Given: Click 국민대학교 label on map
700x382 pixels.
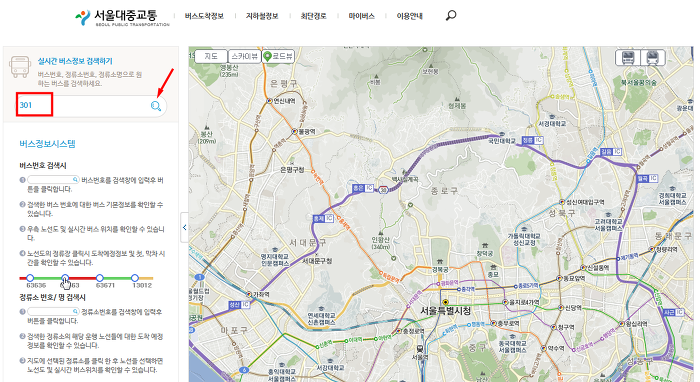Looking at the screenshot, I should (502, 141).
